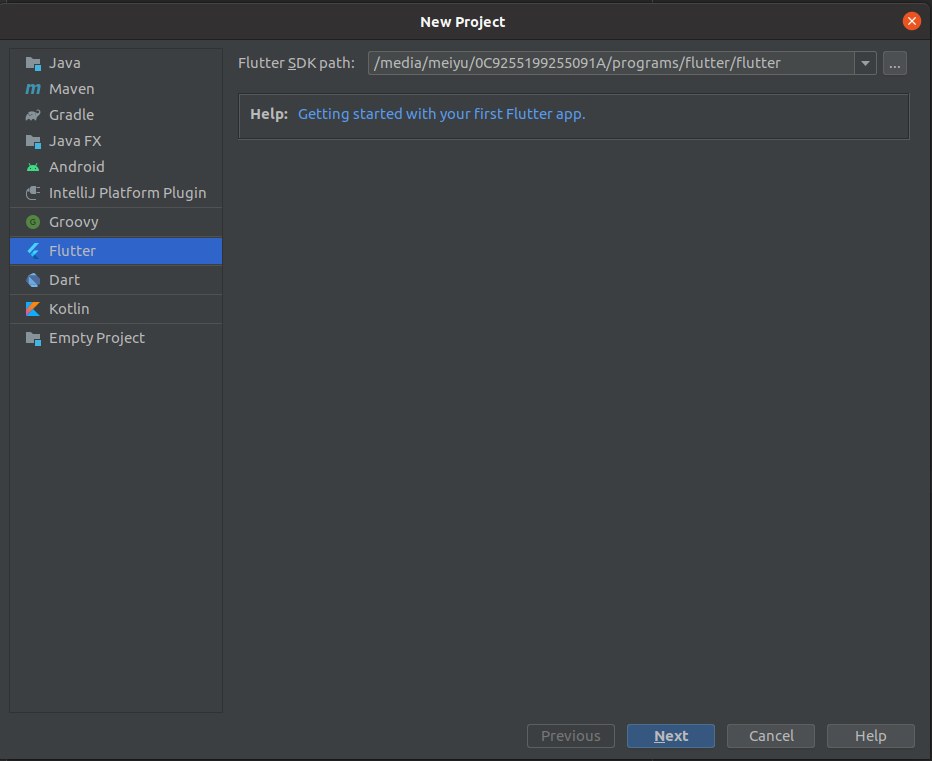
Task: Cancel the new project dialog
Action: click(770, 735)
